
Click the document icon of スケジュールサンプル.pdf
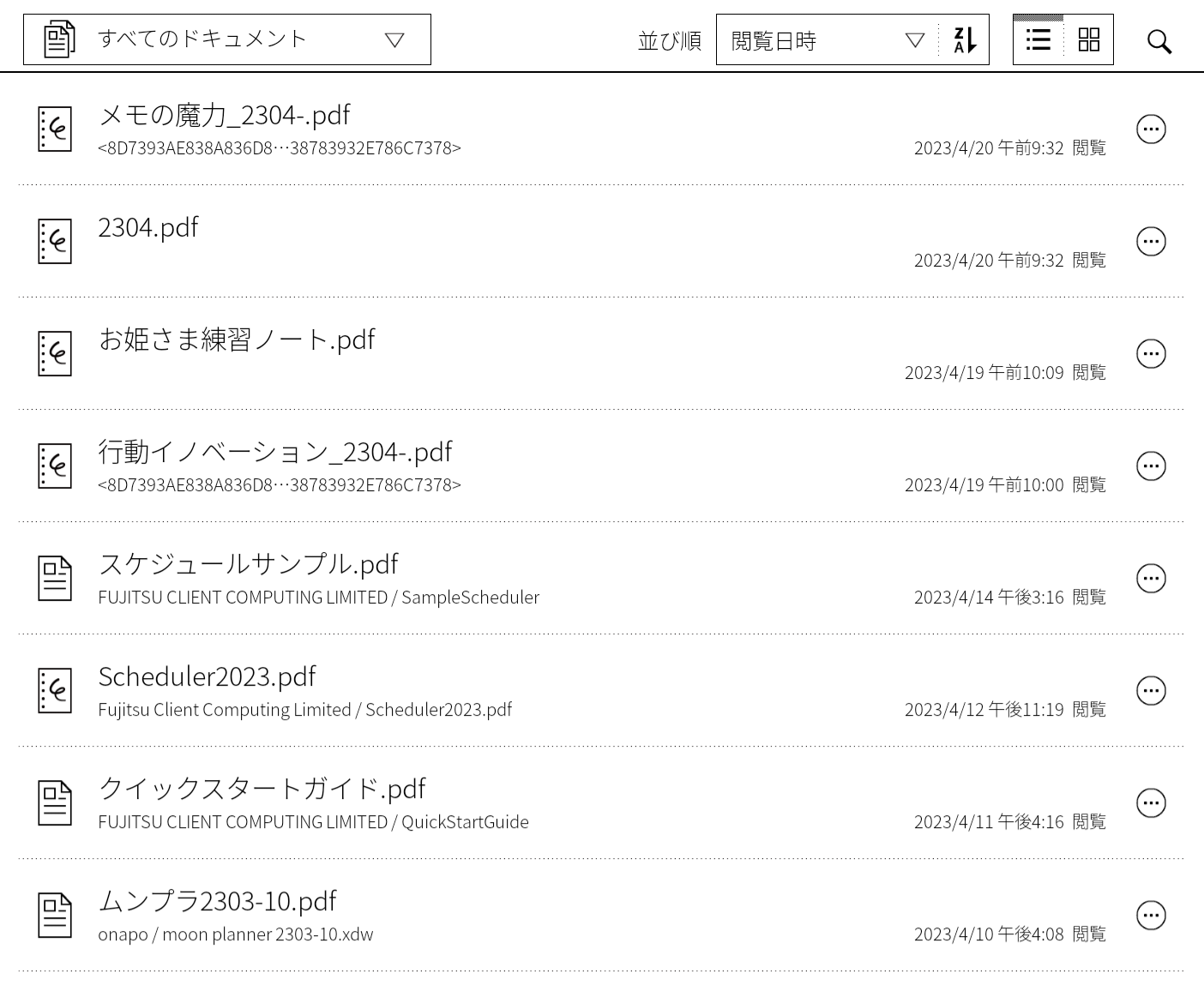pyautogui.click(x=55, y=579)
